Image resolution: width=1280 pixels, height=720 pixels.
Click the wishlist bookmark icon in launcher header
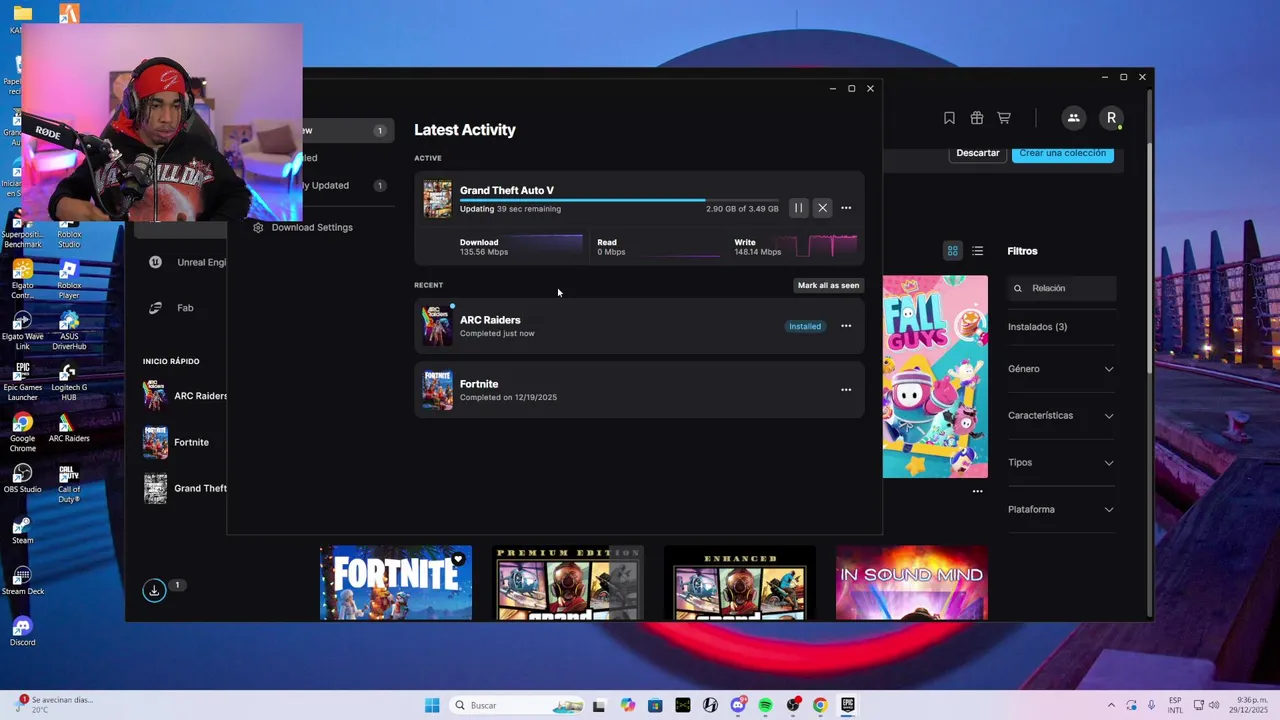coord(949,118)
